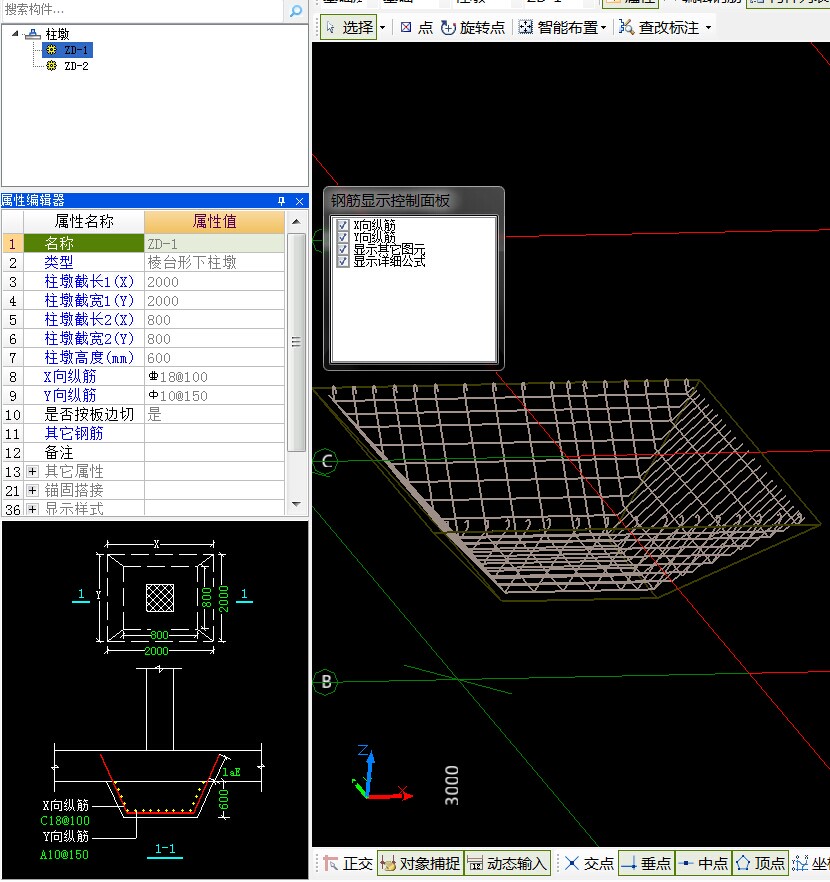Expand the 其它属性 property group
This screenshot has height=882, width=830.
[x=32, y=471]
